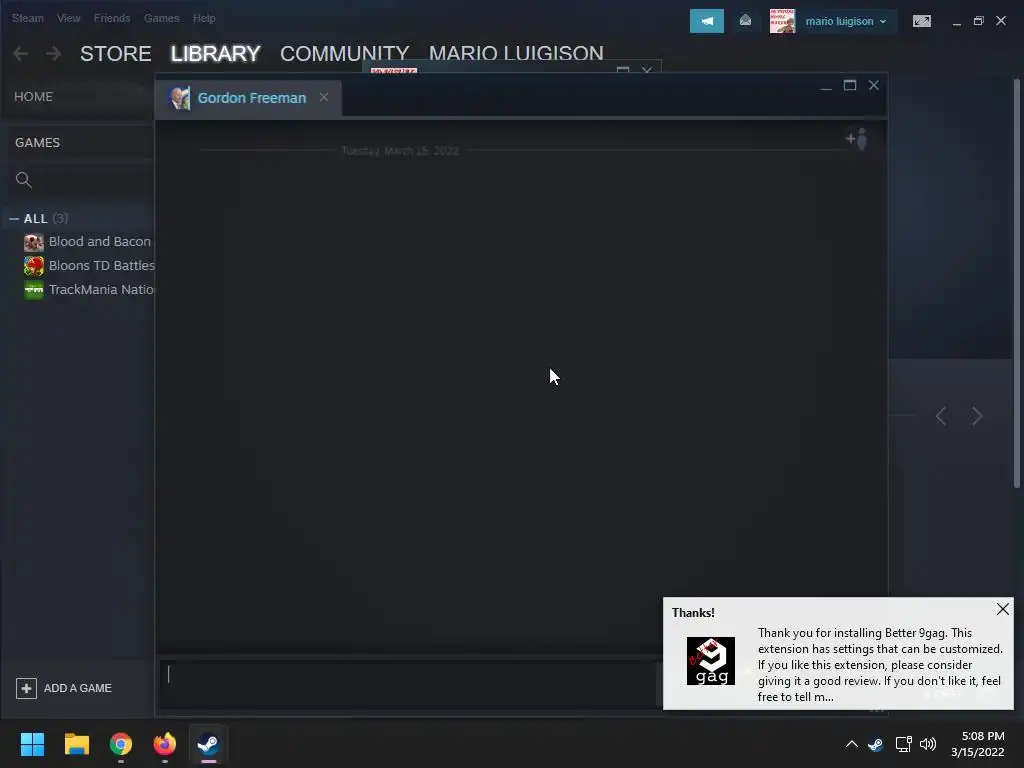The height and width of the screenshot is (768, 1024).
Task: Open the Steam menu
Action: (27, 18)
